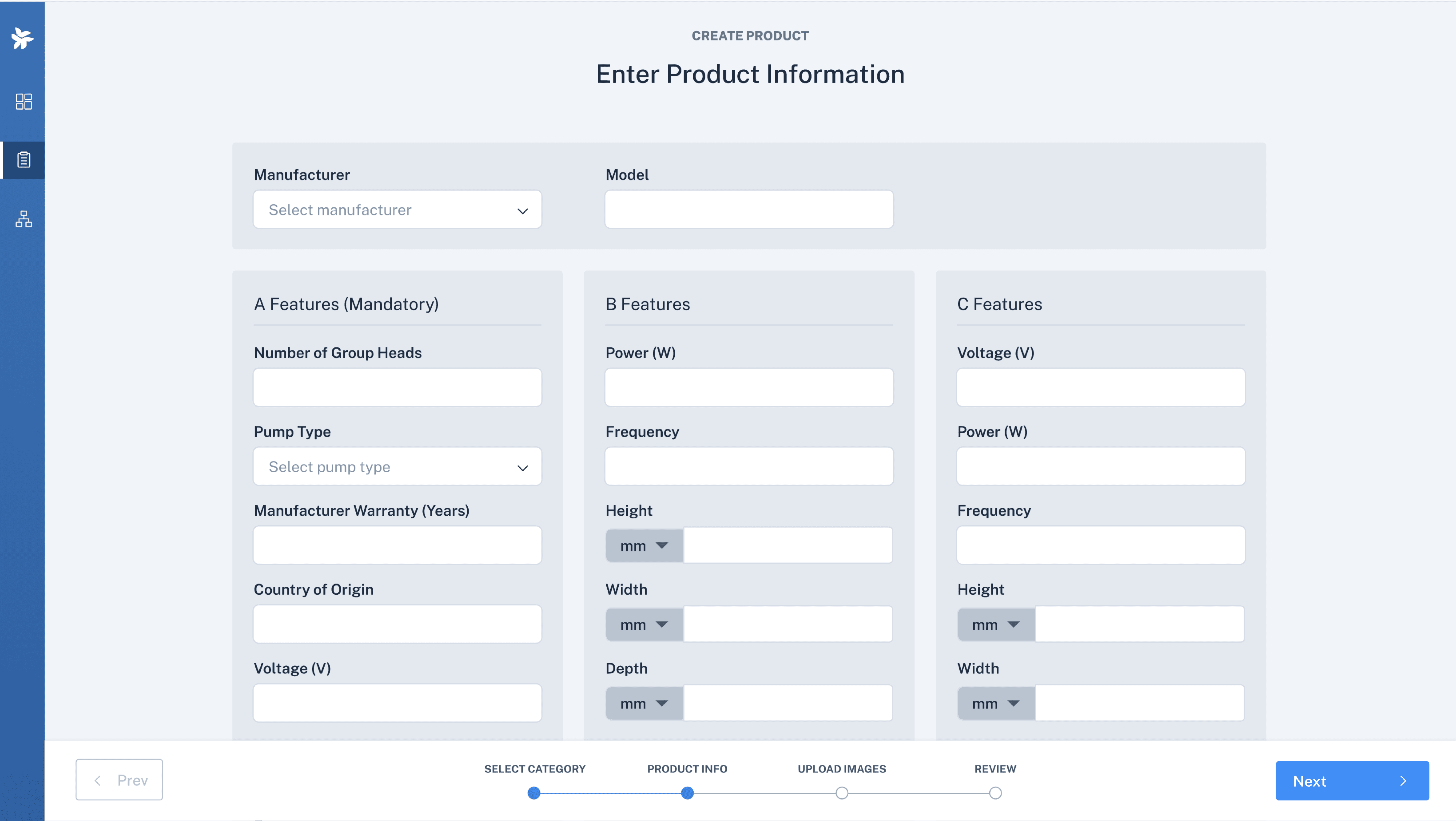
Task: Open C Features Width mm unit selector
Action: (x=996, y=703)
